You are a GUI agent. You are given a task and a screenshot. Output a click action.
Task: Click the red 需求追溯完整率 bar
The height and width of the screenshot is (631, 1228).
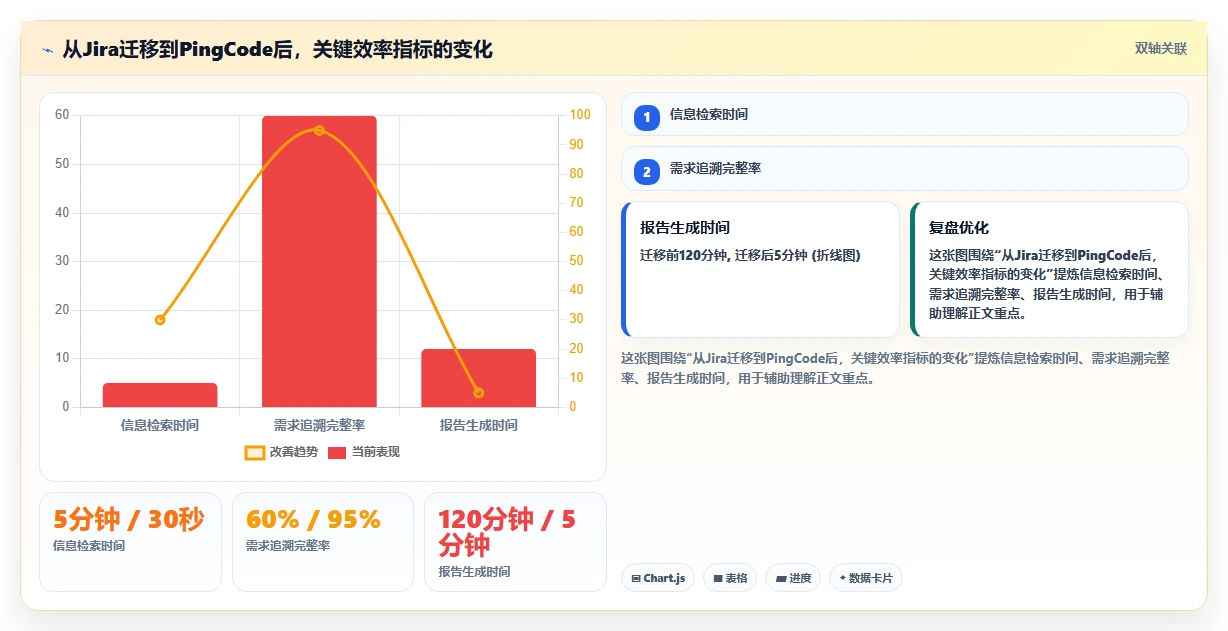[x=319, y=261]
